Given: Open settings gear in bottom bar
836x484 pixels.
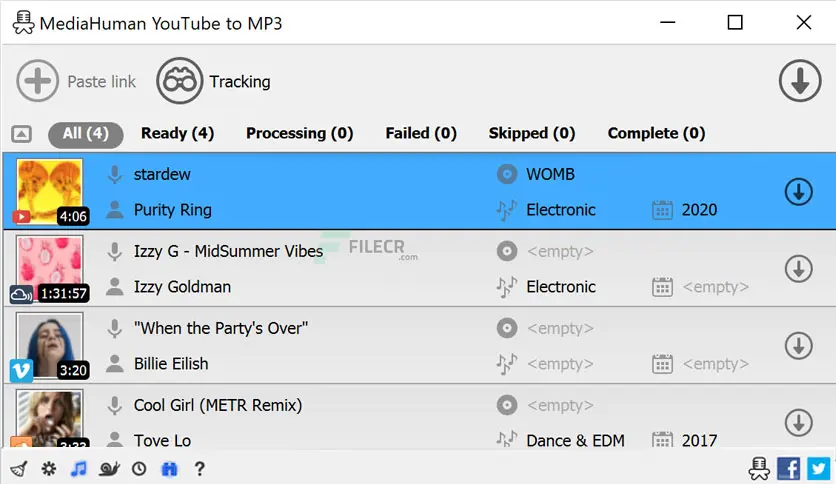Looking at the screenshot, I should click(x=48, y=468).
